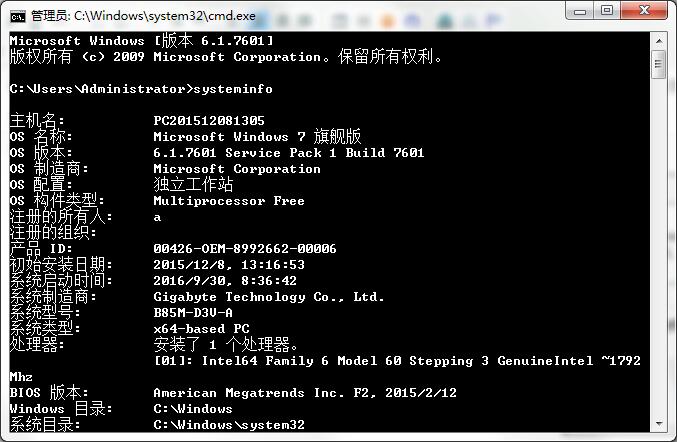Click system directory C:\Windows\system32
The width and height of the screenshot is (677, 442).
[x=229, y=424]
